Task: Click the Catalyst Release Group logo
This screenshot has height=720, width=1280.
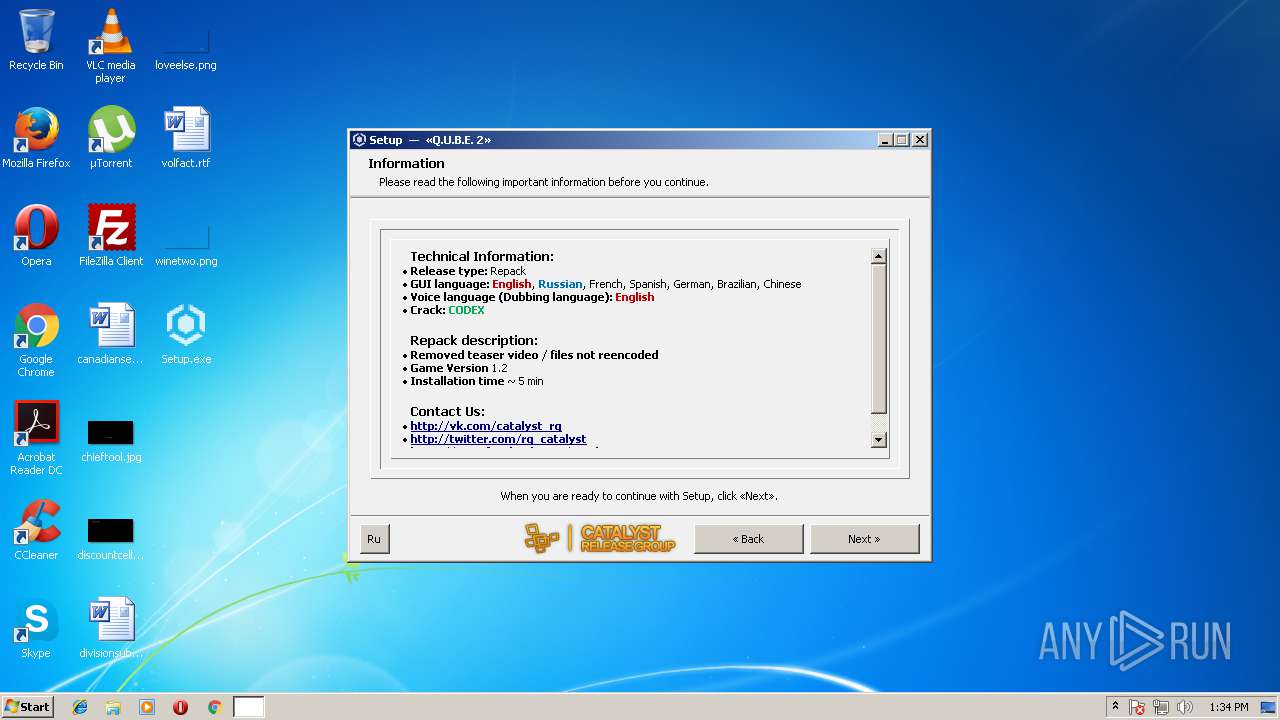Action: coord(600,539)
